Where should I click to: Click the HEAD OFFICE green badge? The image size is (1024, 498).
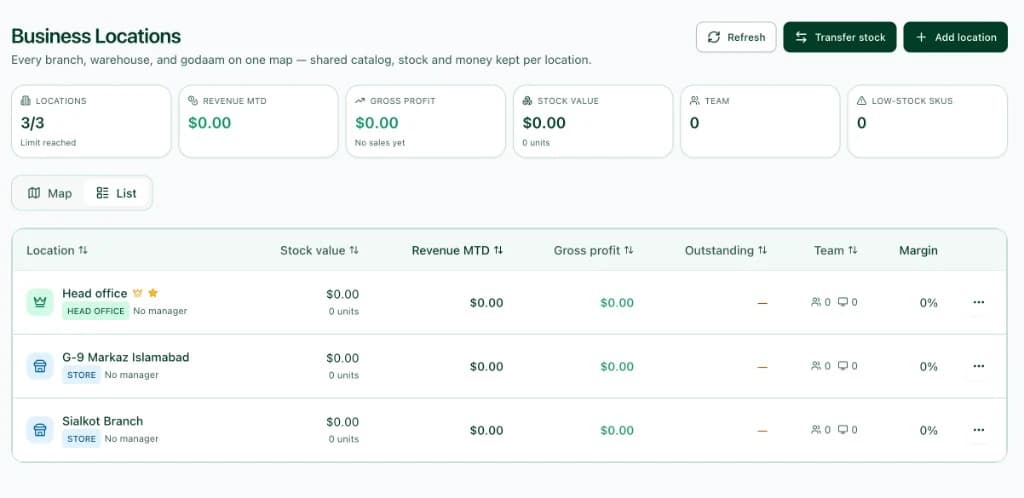click(96, 311)
